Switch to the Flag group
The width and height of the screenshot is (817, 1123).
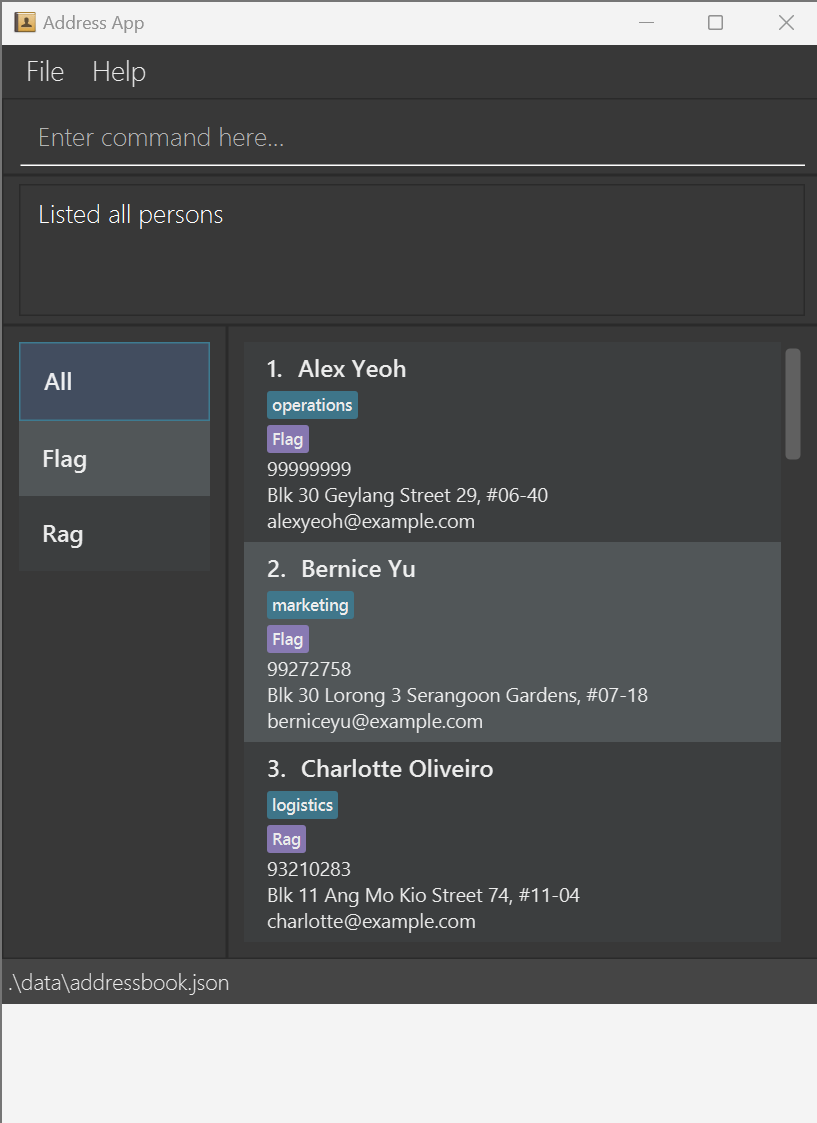[114, 459]
